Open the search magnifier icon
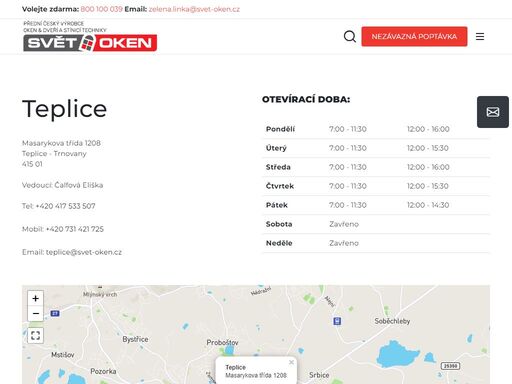Screen dimensions: 512x384 pyautogui.click(x=350, y=36)
